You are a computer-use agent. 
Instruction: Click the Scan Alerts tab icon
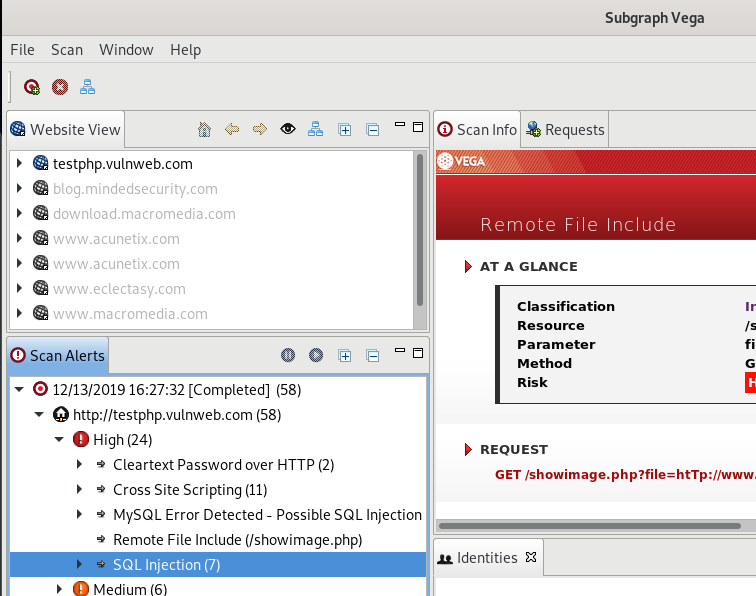[18, 355]
